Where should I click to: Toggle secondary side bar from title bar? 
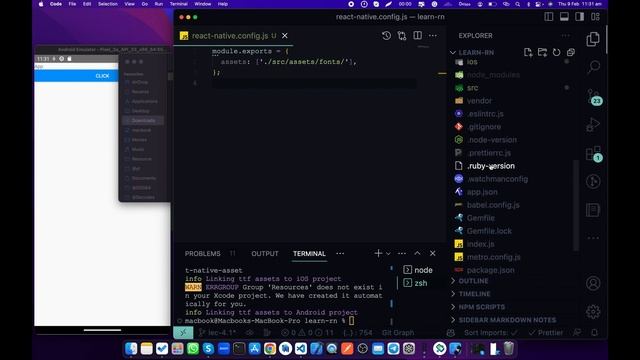580,17
